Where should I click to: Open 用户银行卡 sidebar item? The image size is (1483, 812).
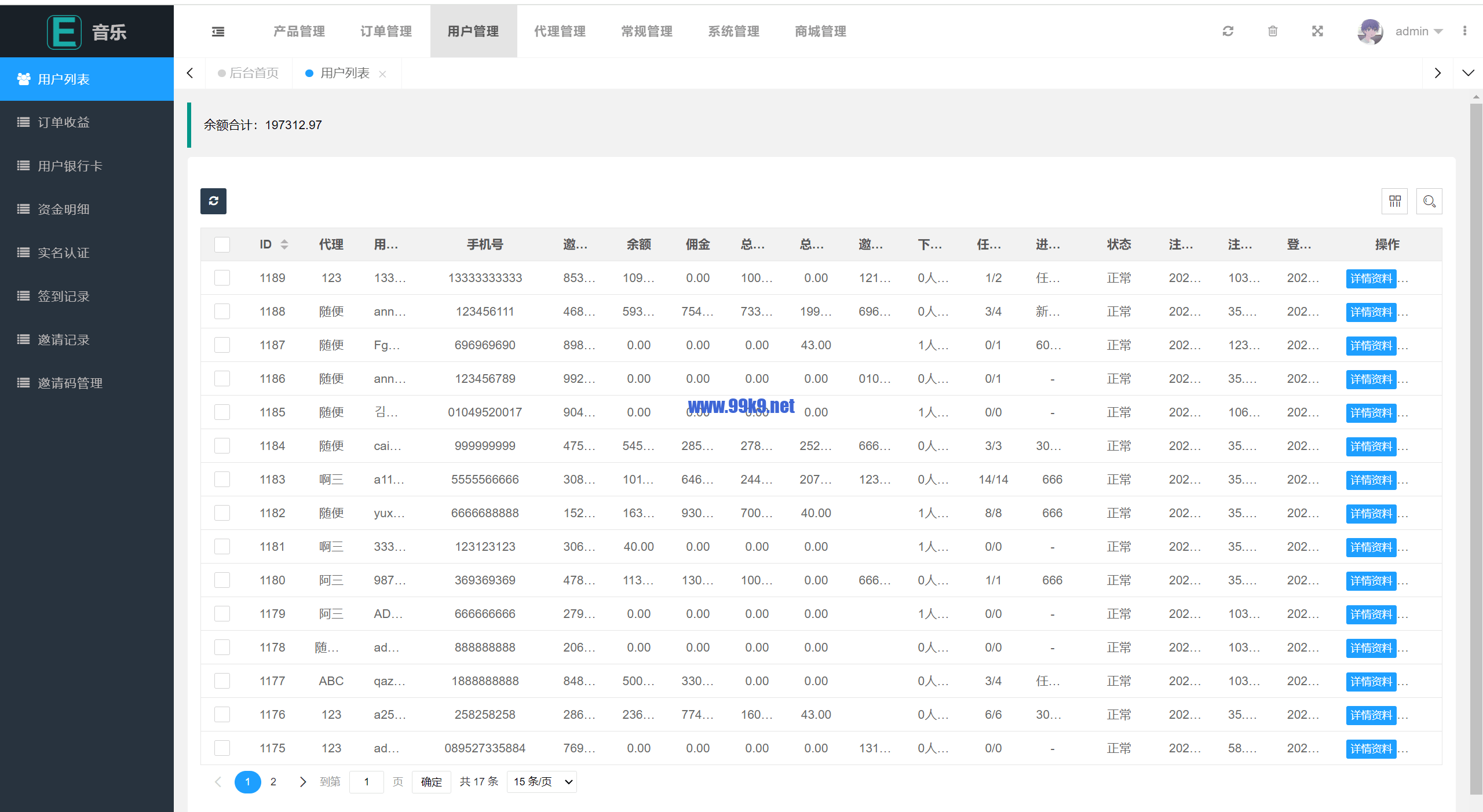coord(87,166)
